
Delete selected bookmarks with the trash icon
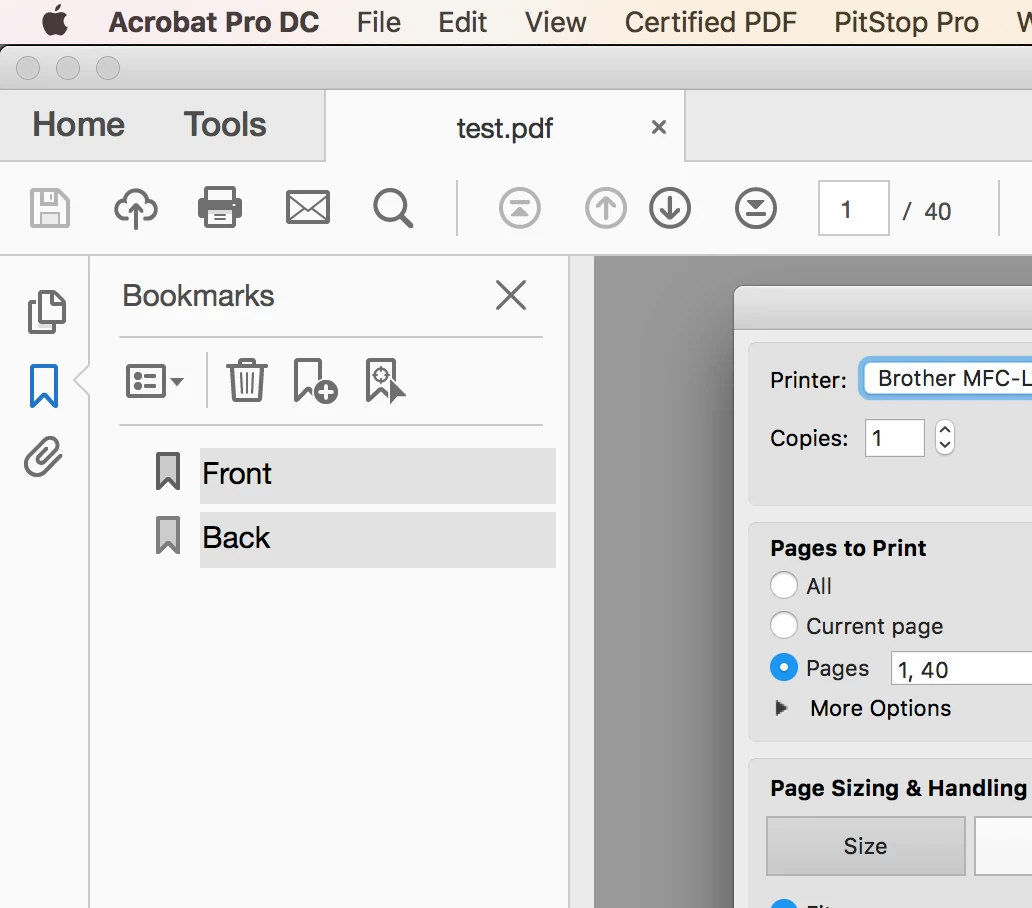247,380
